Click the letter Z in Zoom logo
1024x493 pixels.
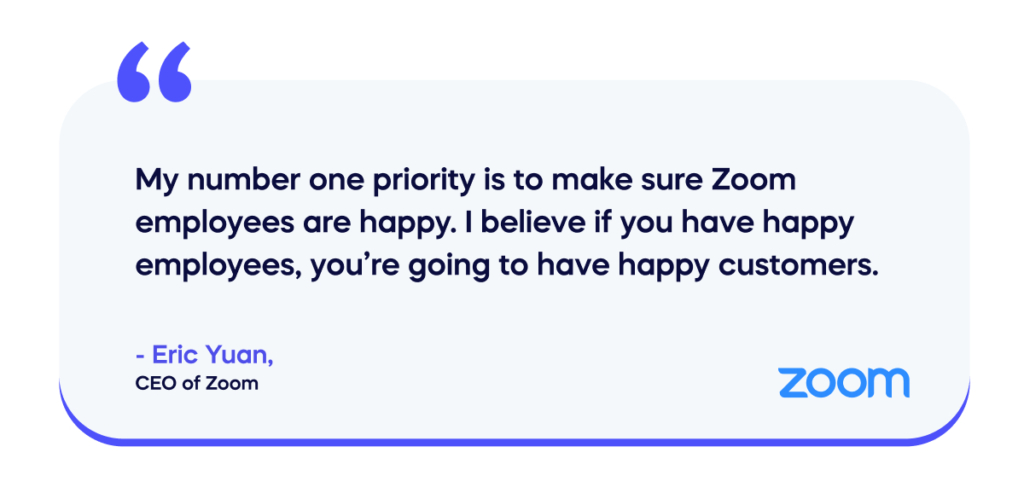(793, 383)
